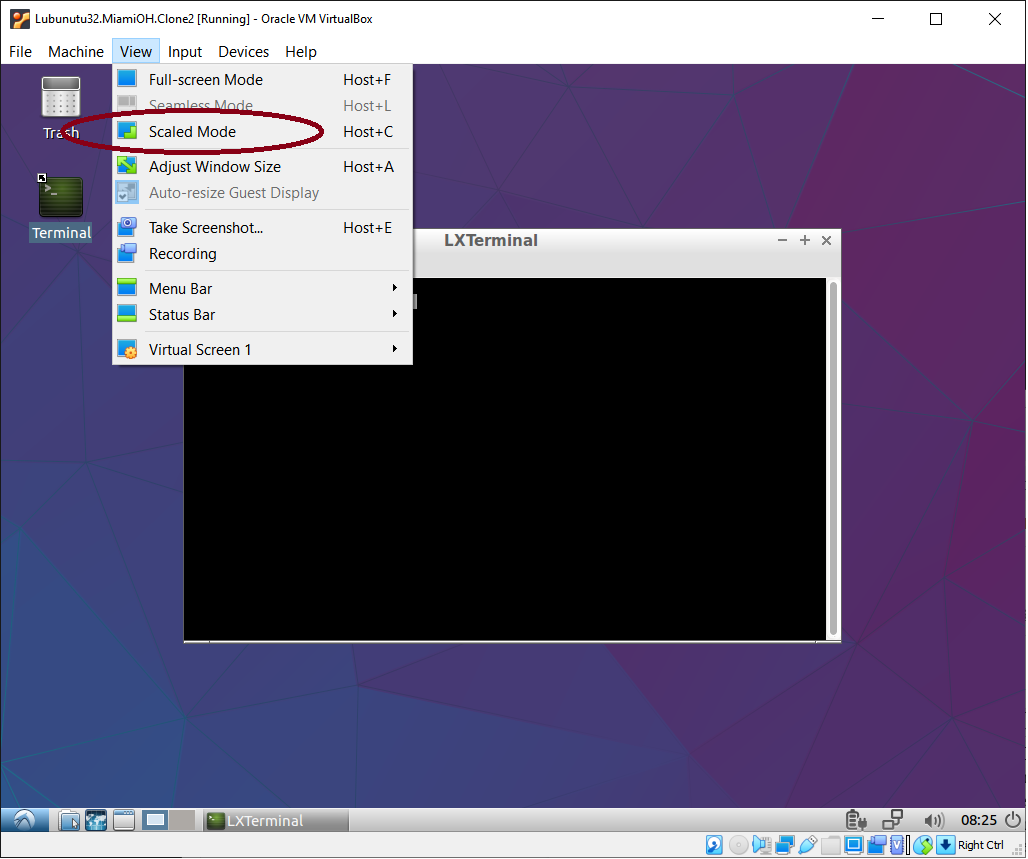Switch to the first desktop in the pager
The height and width of the screenshot is (859, 1028).
tap(155, 820)
